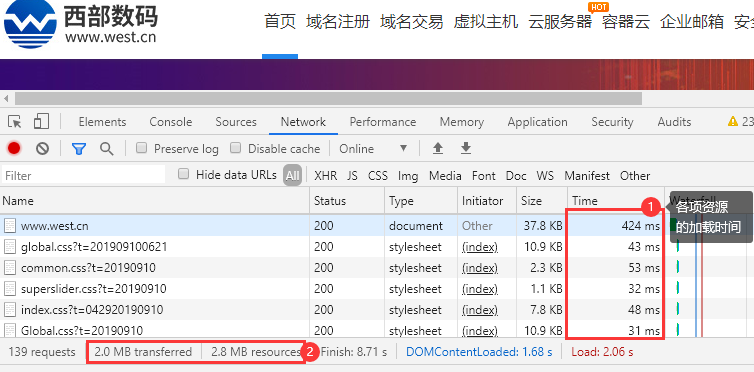Image resolution: width=754 pixels, height=372 pixels.
Task: Stop recording with the red record button
Action: (14, 149)
